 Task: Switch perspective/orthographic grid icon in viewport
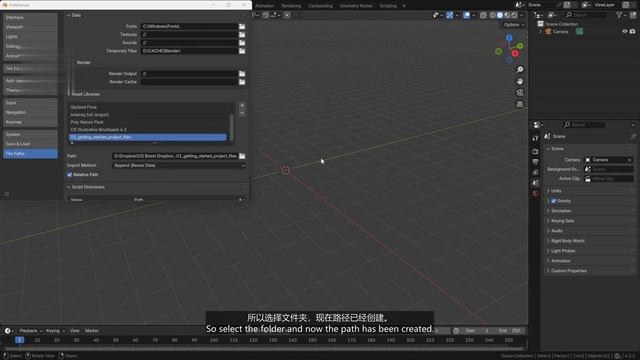[520, 104]
